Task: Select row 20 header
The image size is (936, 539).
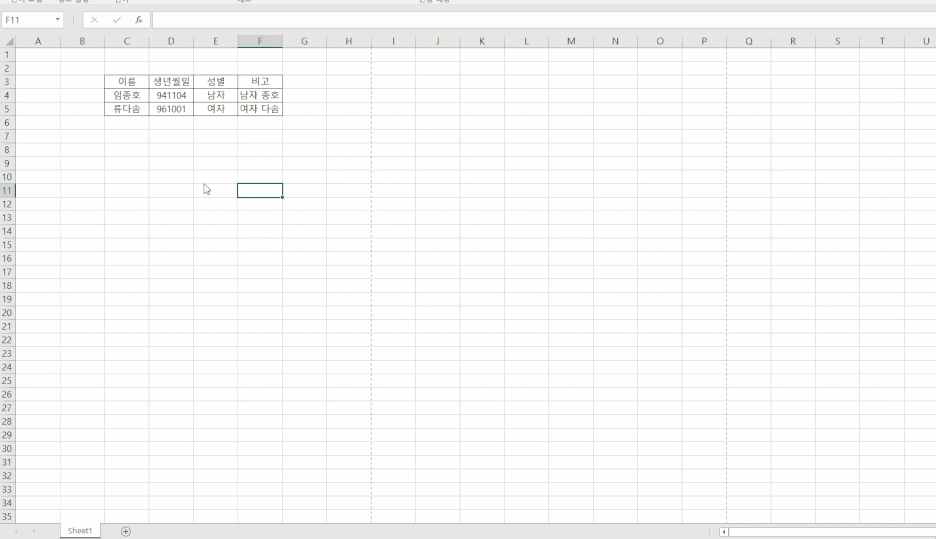Action: click(7, 313)
